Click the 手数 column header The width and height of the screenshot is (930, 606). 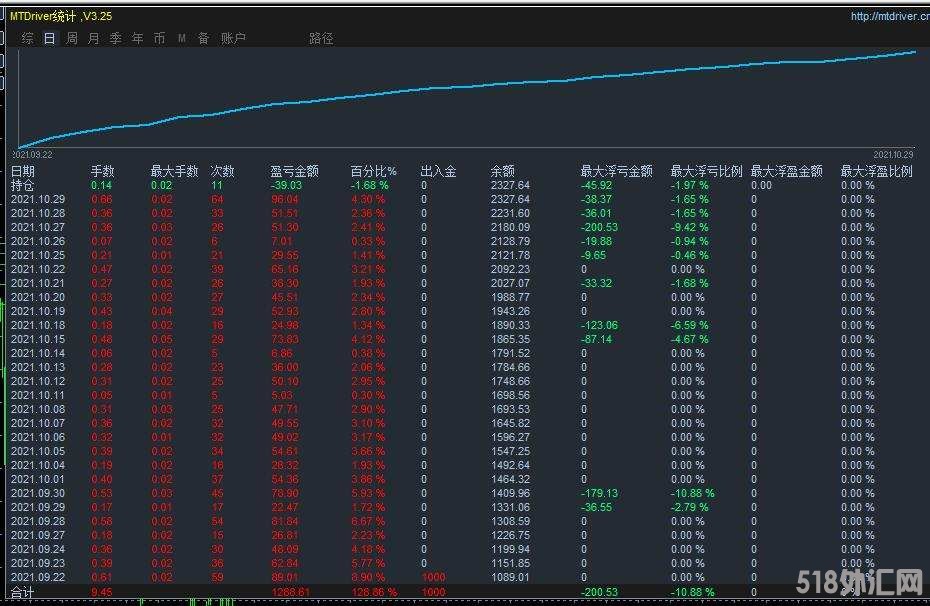pos(103,171)
